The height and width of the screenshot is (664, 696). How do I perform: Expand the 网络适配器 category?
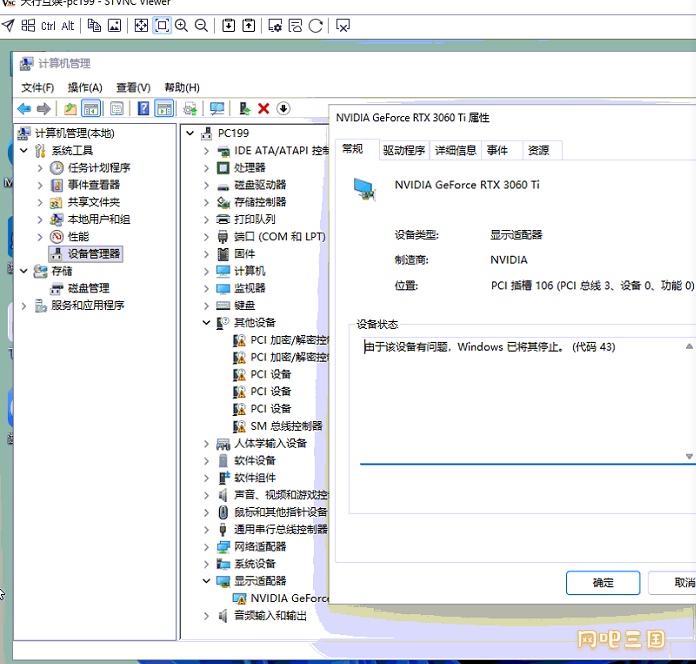206,546
